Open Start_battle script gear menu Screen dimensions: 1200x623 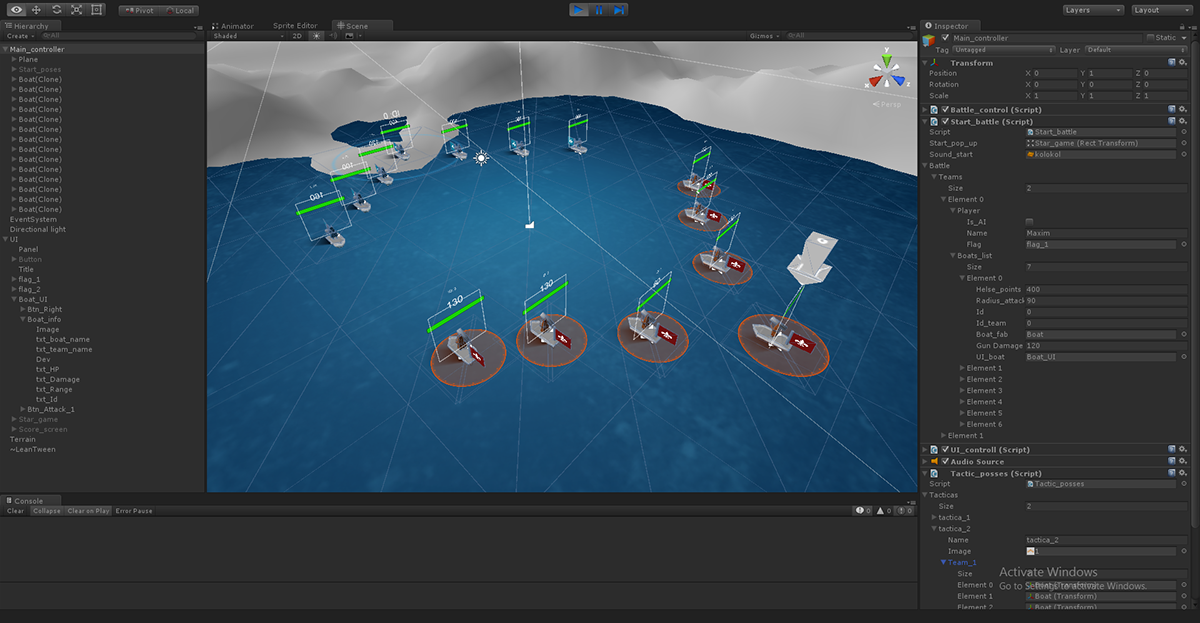[1184, 122]
